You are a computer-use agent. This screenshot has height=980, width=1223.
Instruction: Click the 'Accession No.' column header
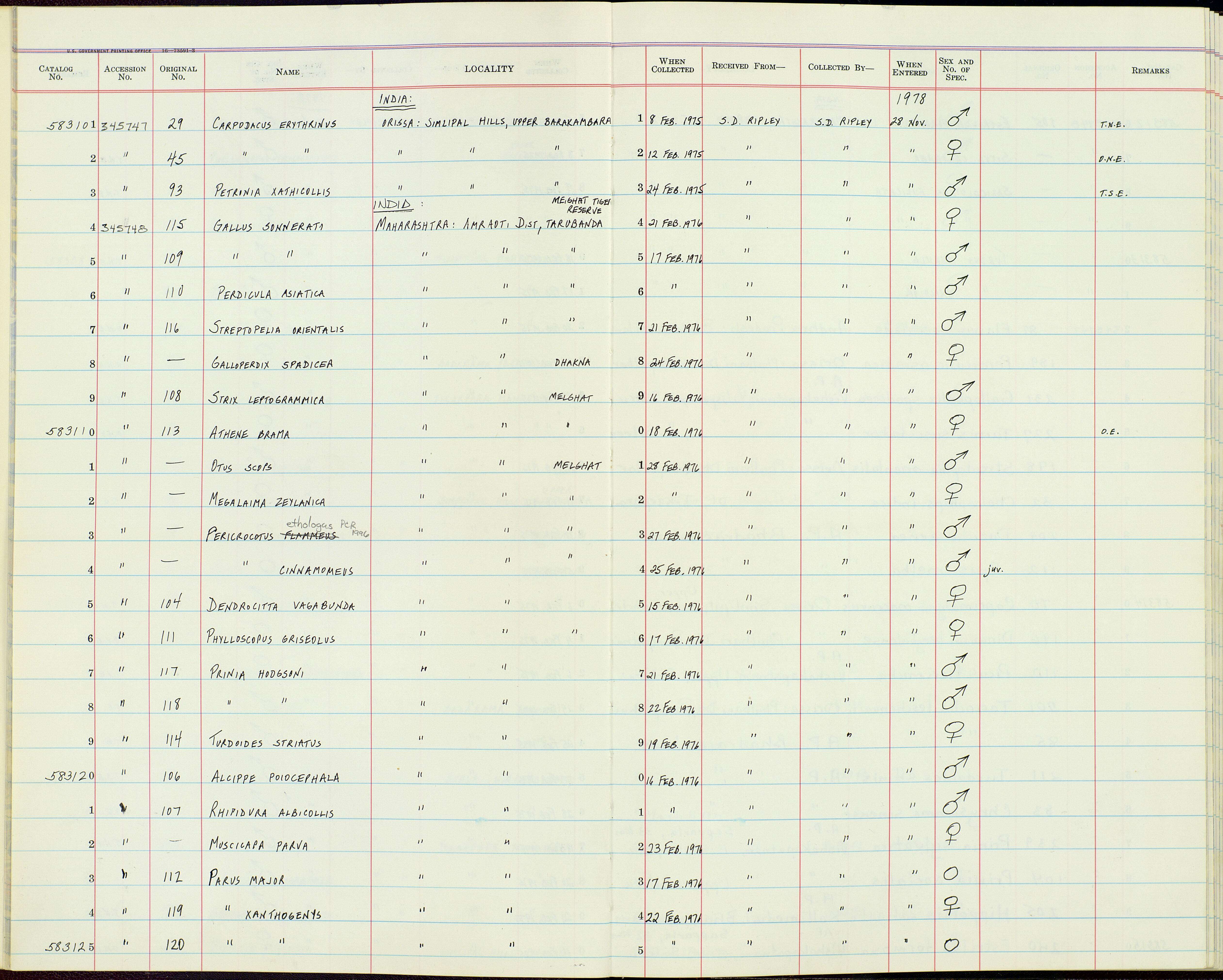click(x=125, y=72)
